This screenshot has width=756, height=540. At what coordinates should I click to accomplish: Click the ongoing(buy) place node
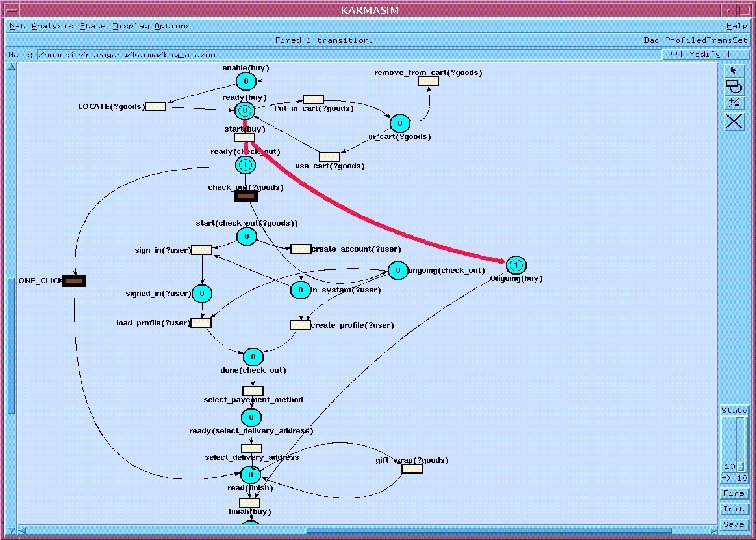[x=516, y=265]
